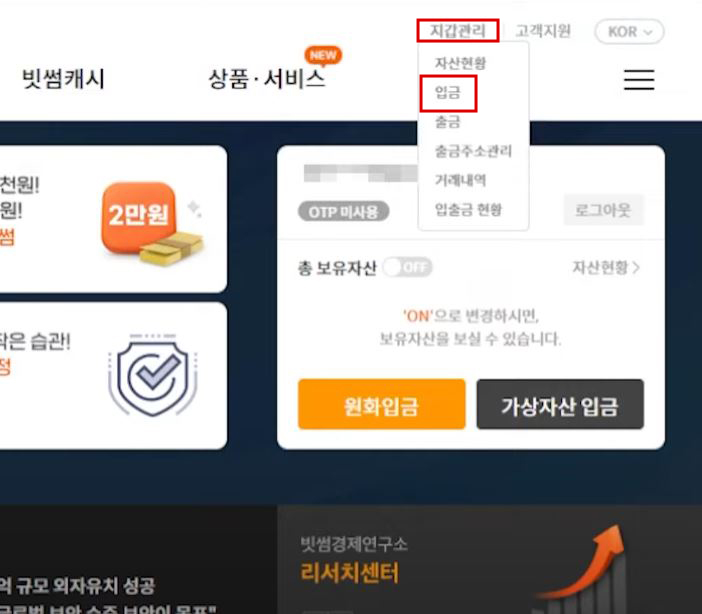702x614 pixels.
Task: Toggle 총 보유자산 switch to ON
Action: (x=407, y=267)
